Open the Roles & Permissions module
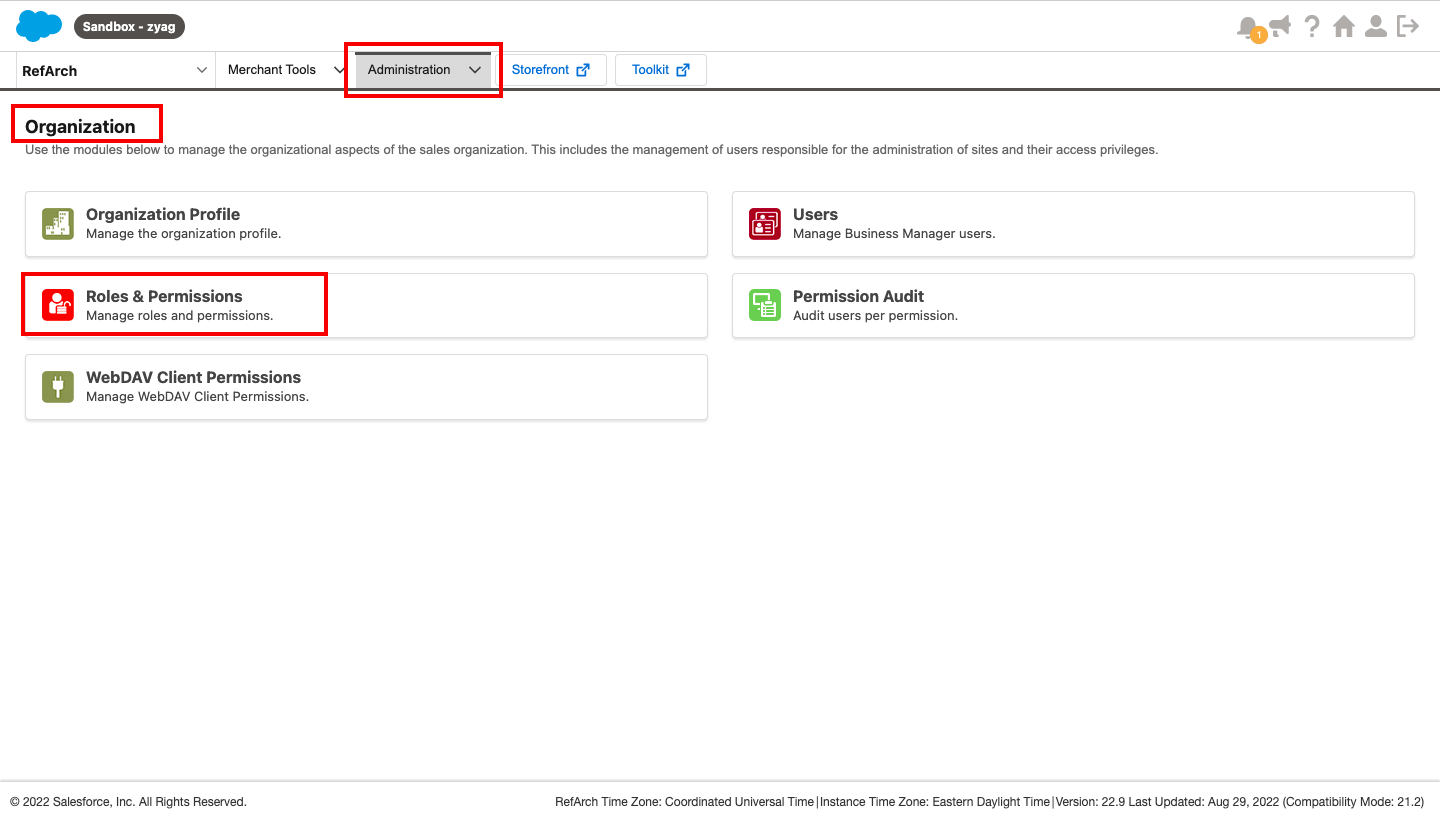Screen dimensions: 1440x822 (x=165, y=297)
